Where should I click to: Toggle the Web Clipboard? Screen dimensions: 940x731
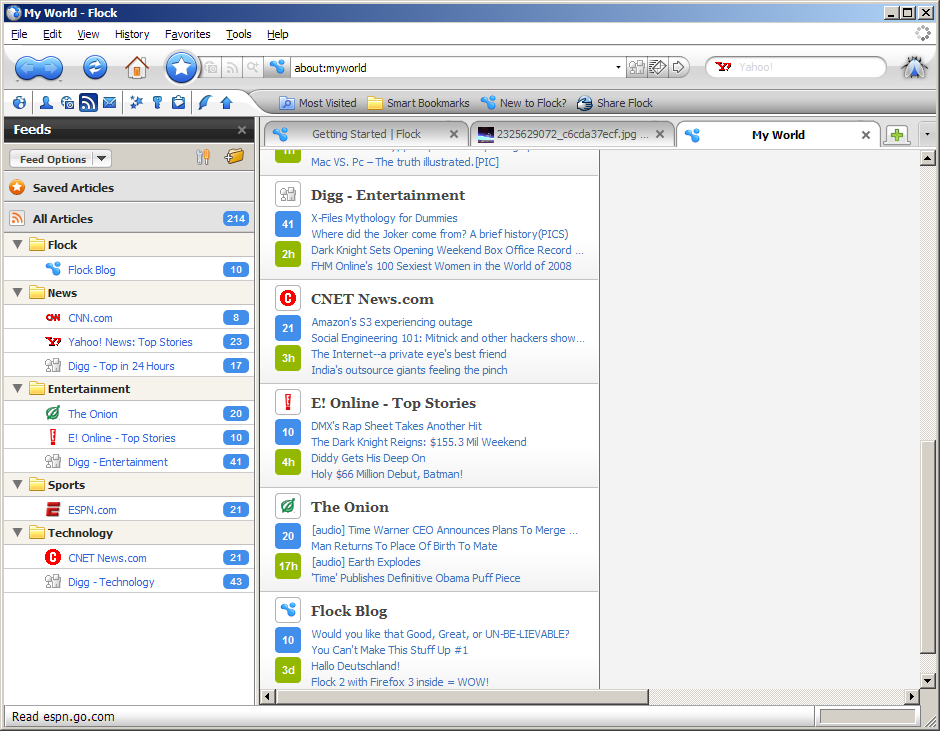coord(178,103)
